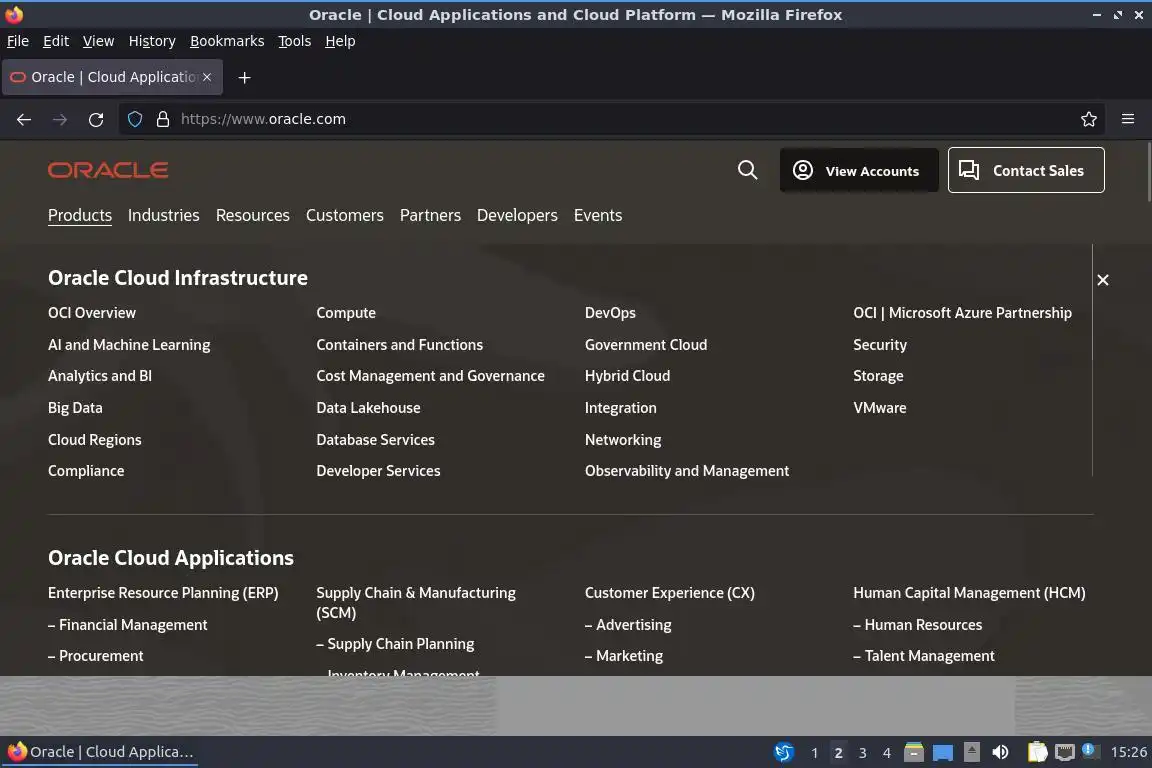The image size is (1152, 768).
Task: Reload the page with the refresh icon
Action: pyautogui.click(x=96, y=119)
